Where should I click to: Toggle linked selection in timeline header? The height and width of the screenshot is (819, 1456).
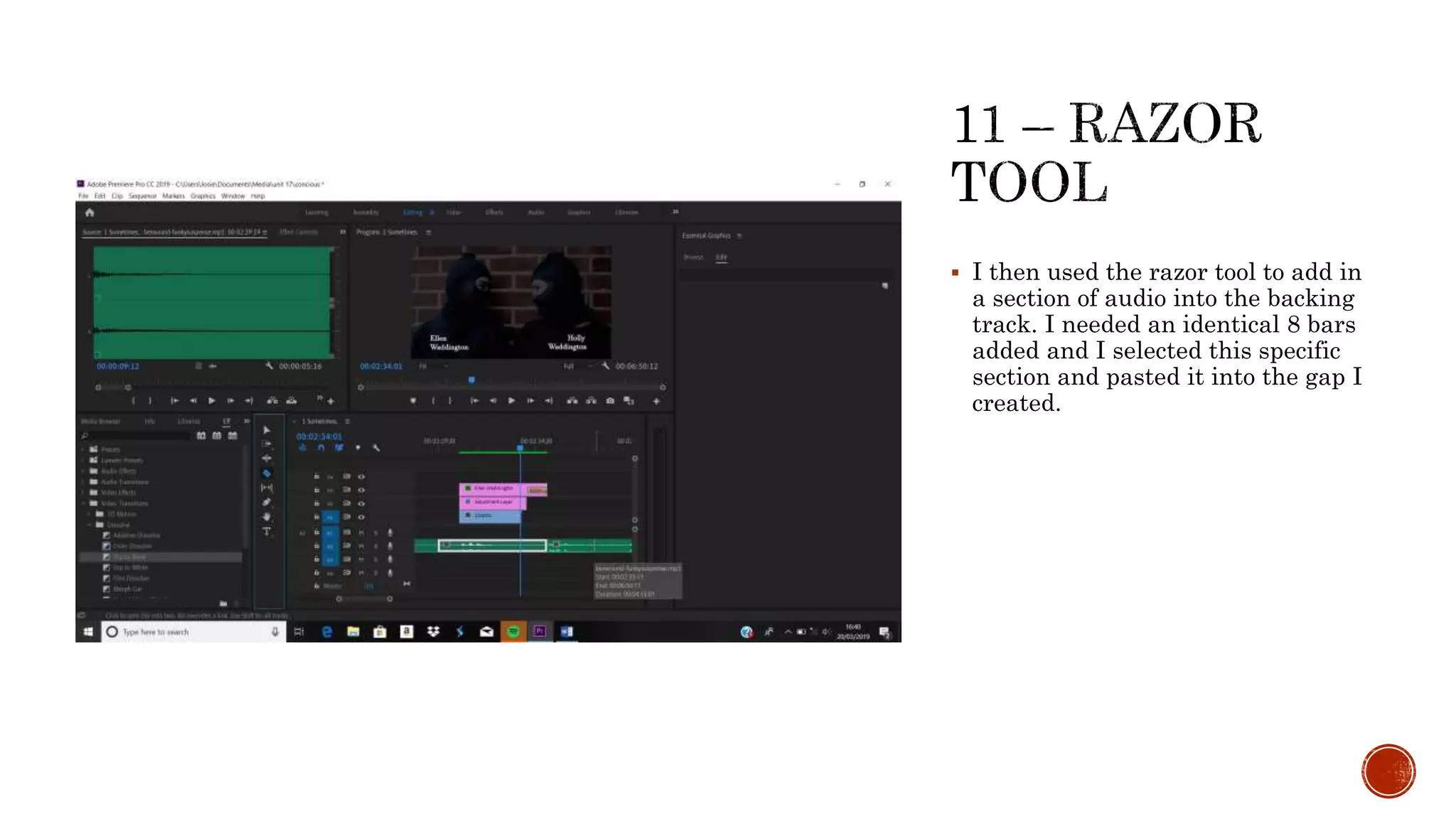click(339, 448)
